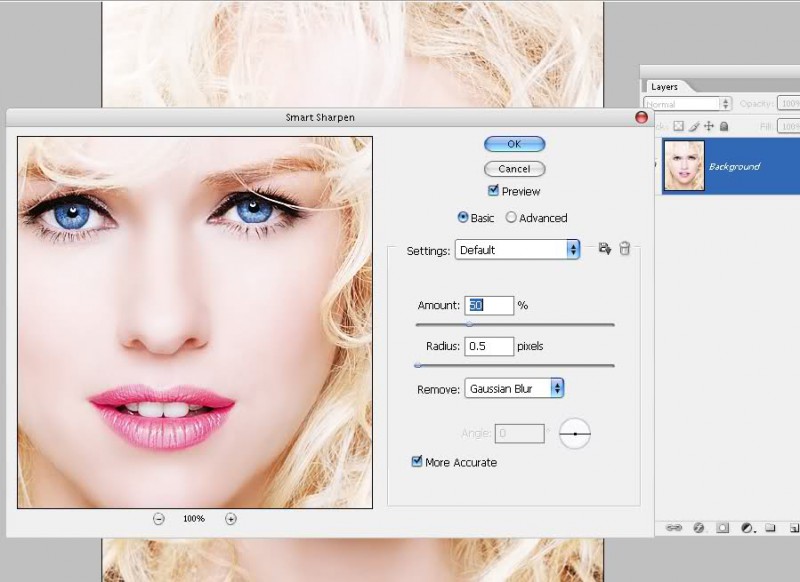The width and height of the screenshot is (800, 582).
Task: Open the Settings dropdown showing Default
Action: (x=517, y=250)
